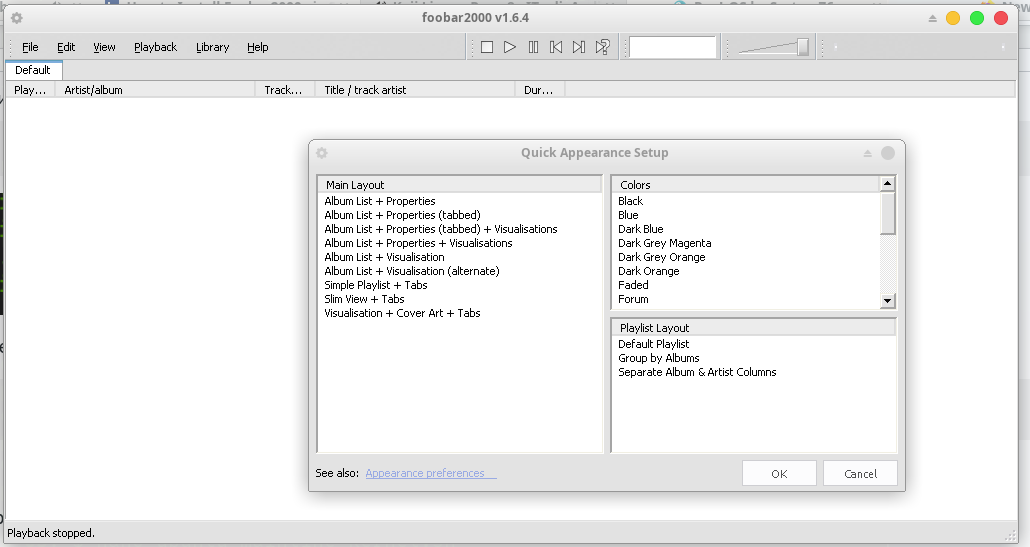This screenshot has width=1030, height=547.
Task: Click the Playing column header
Action: click(30, 90)
